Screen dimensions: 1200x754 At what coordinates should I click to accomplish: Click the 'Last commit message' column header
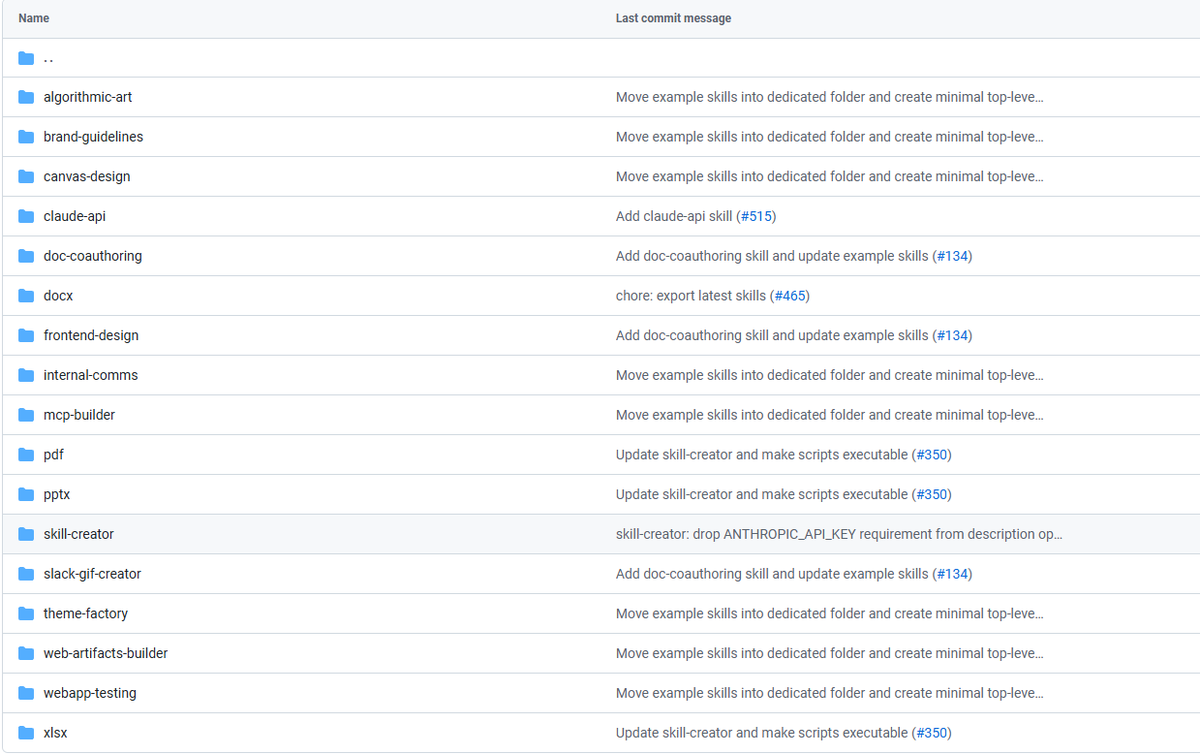pyautogui.click(x=673, y=18)
